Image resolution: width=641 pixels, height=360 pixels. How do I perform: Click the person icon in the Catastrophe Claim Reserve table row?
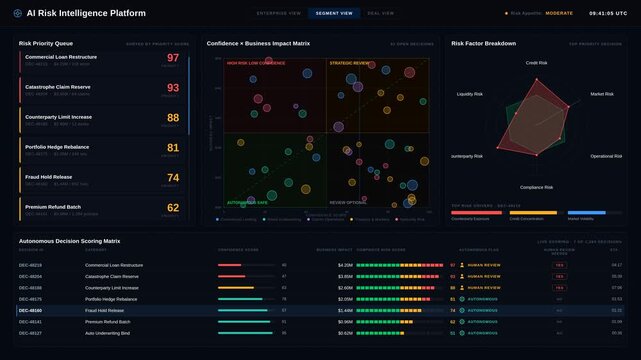[462, 277]
